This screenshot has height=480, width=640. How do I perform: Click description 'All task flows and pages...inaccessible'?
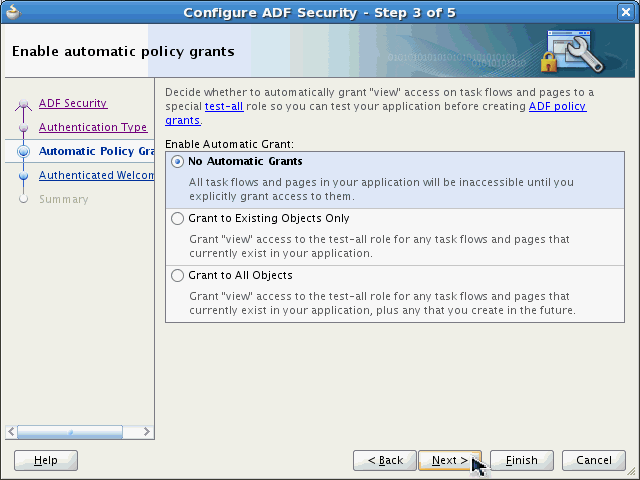(381, 189)
